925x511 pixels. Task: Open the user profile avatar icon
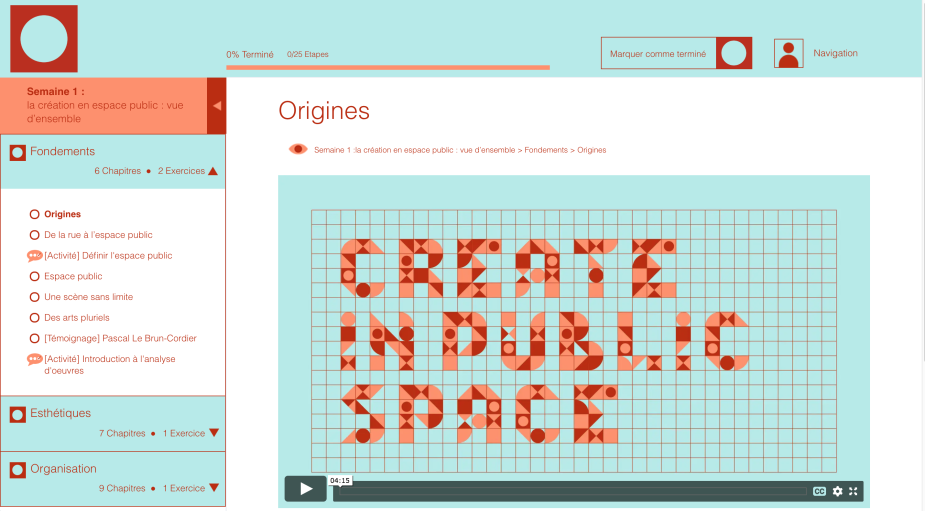coord(788,53)
